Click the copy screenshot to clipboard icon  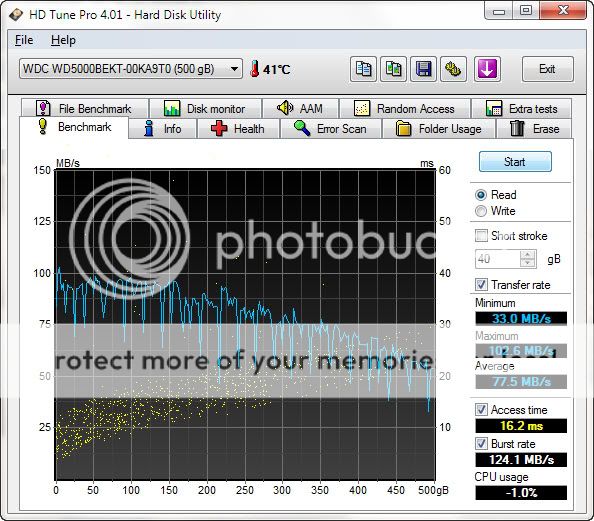pos(393,69)
